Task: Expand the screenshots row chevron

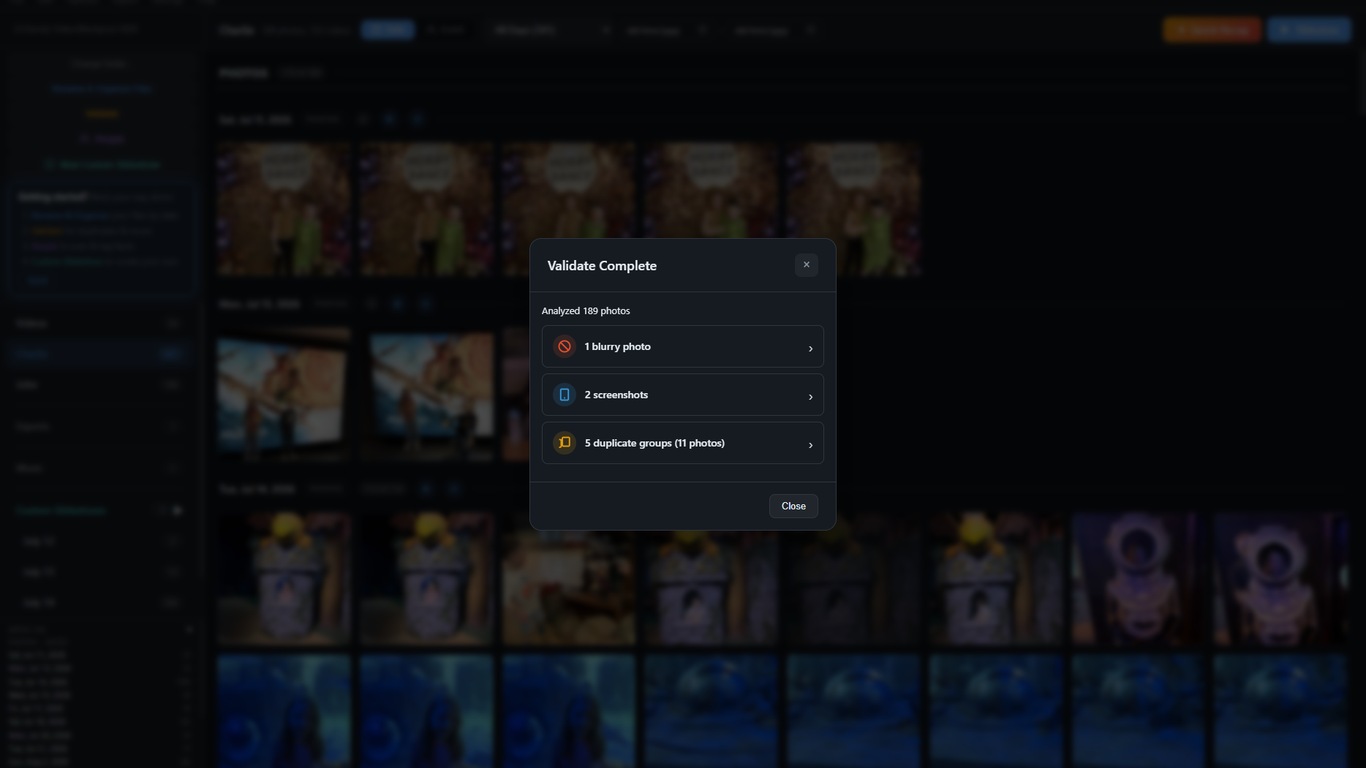Action: click(810, 396)
